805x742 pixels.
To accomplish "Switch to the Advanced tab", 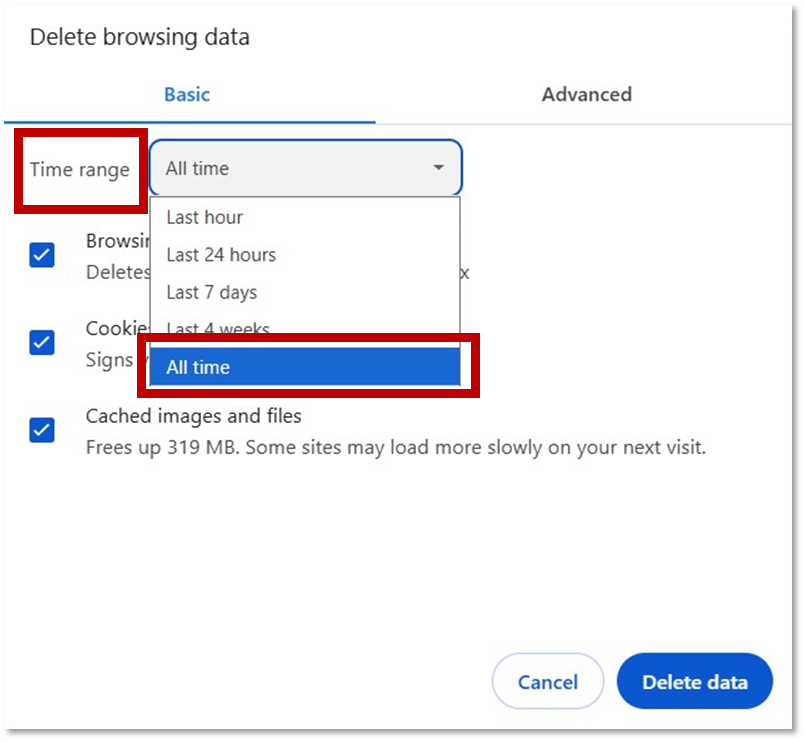I will tap(586, 95).
